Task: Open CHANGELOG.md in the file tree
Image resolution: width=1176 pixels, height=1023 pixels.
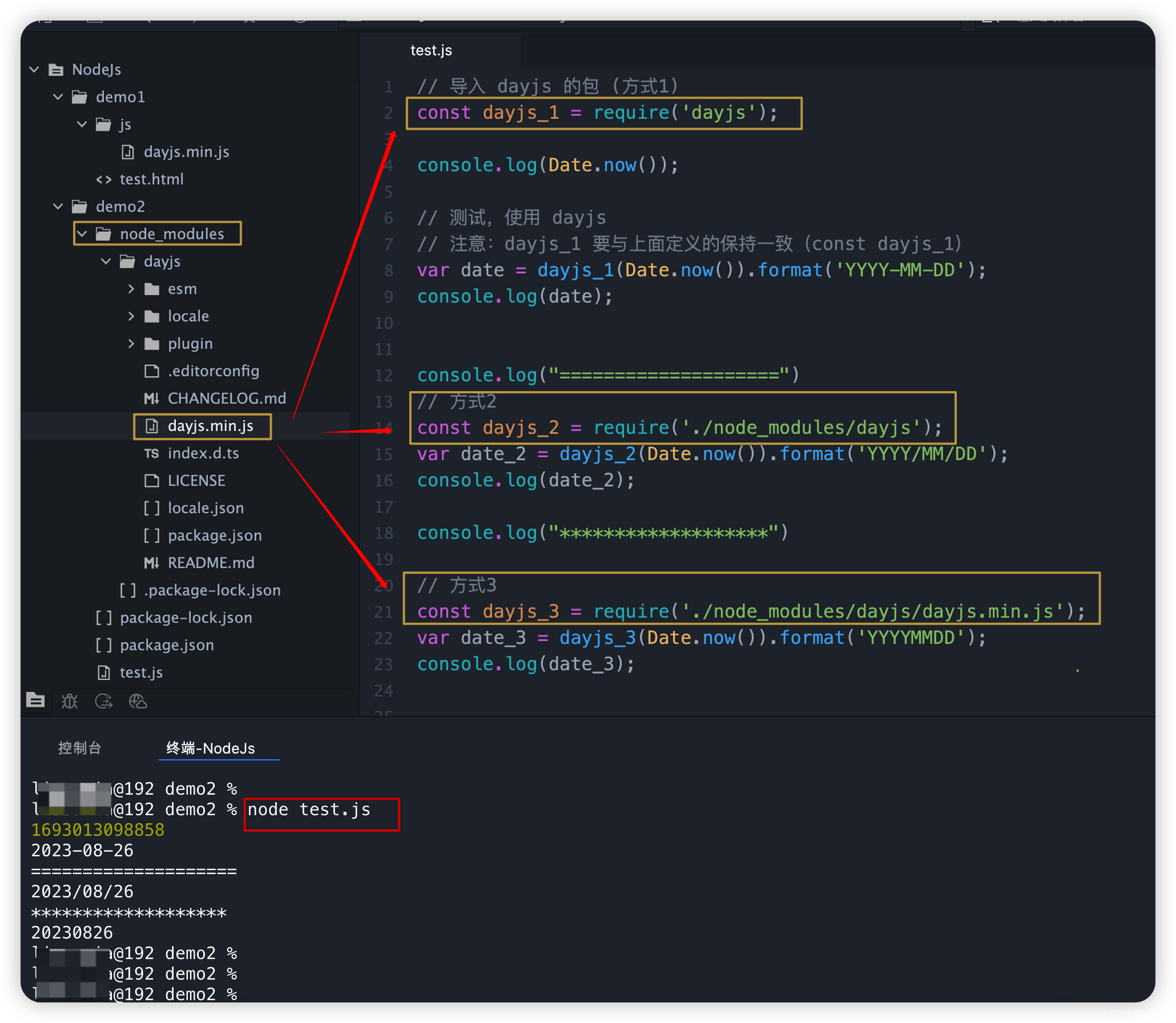Action: (x=227, y=398)
